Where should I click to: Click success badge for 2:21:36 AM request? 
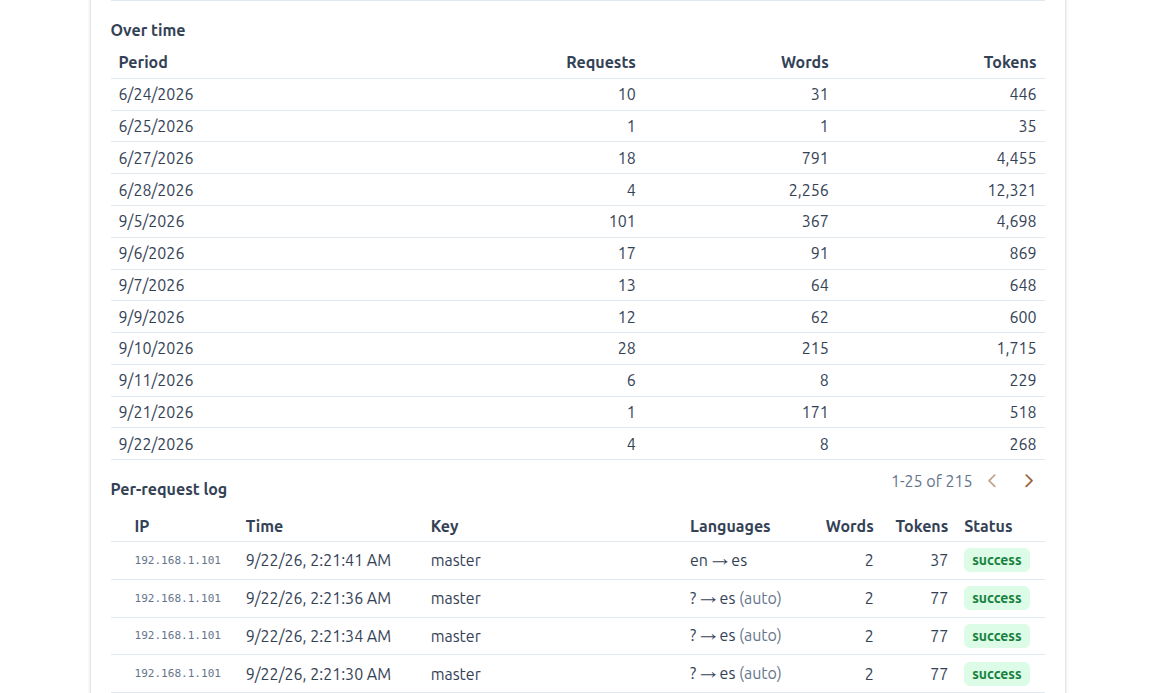pyautogui.click(x=997, y=598)
